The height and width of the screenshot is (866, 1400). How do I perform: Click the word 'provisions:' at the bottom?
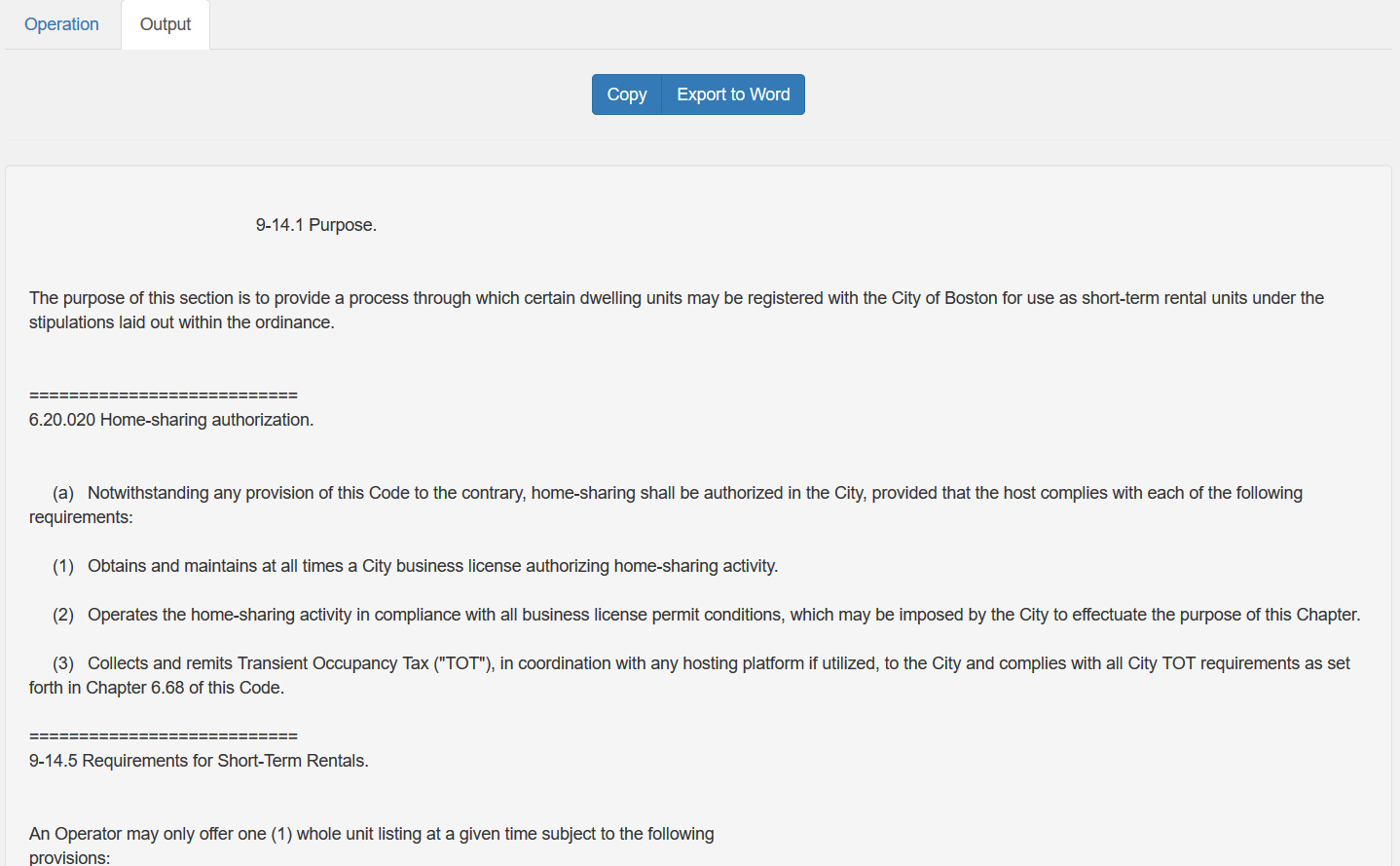coord(70,858)
